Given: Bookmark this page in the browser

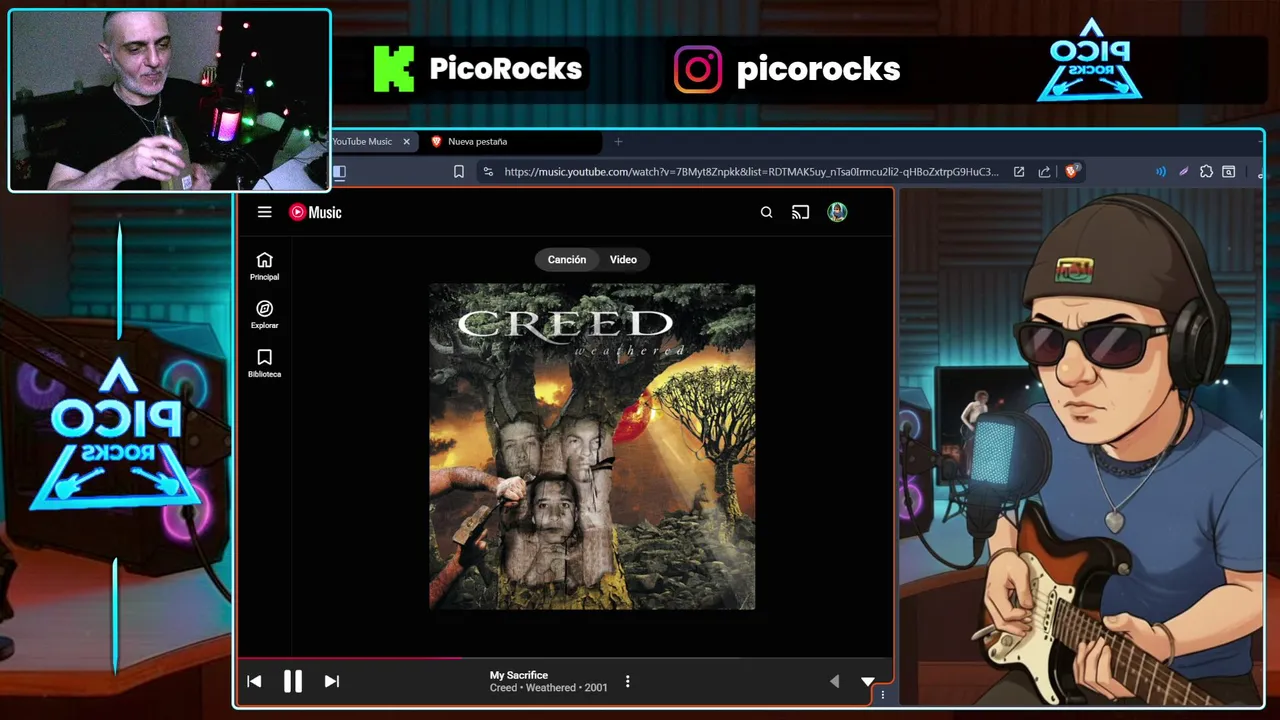Looking at the screenshot, I should (458, 172).
